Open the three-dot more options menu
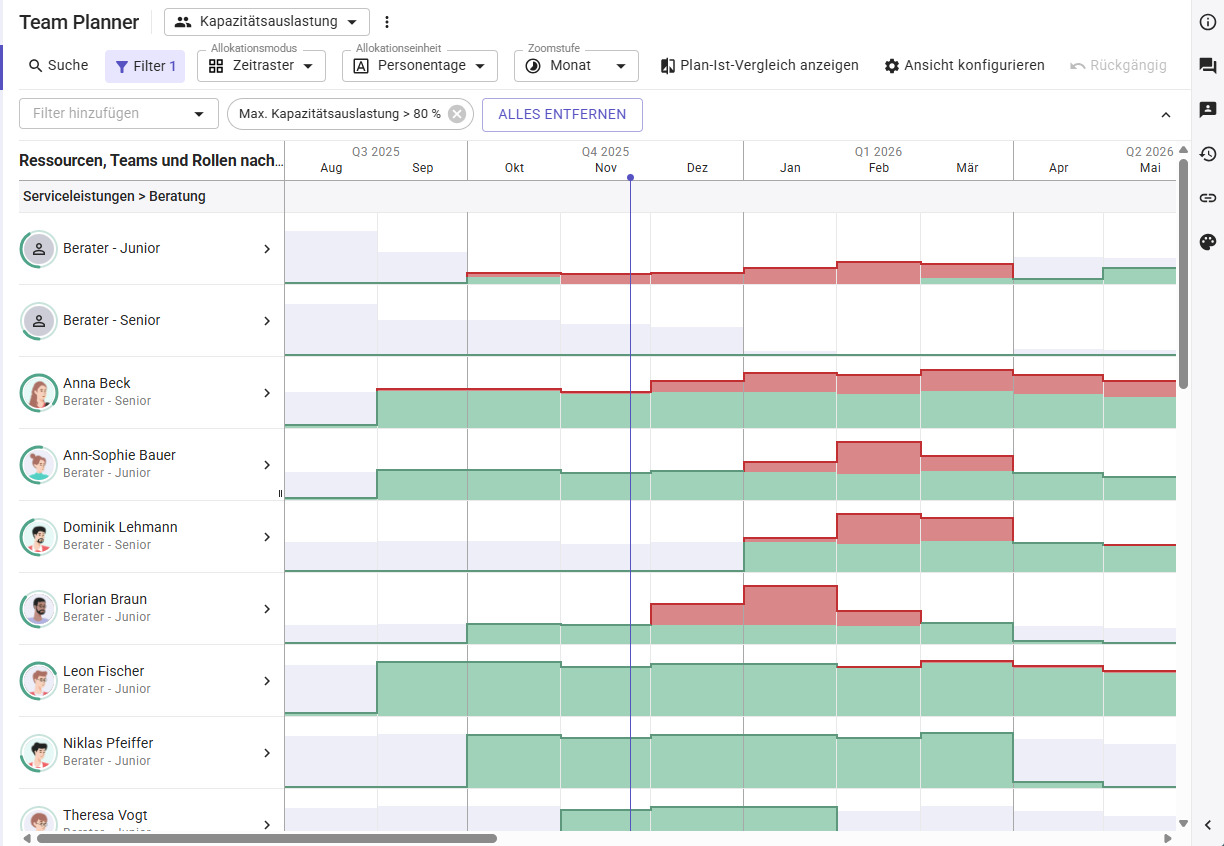Screen dimensions: 1224x846 click(x=388, y=22)
